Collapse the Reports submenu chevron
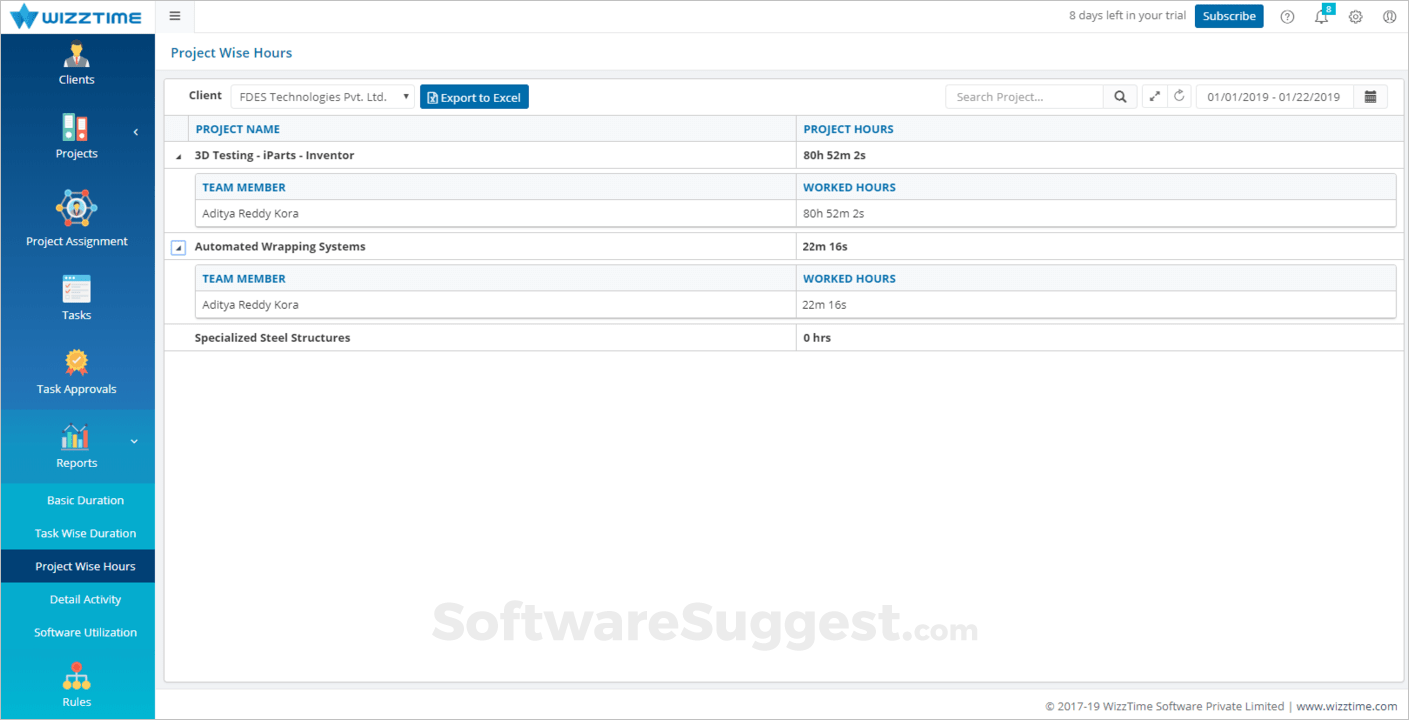 (135, 441)
